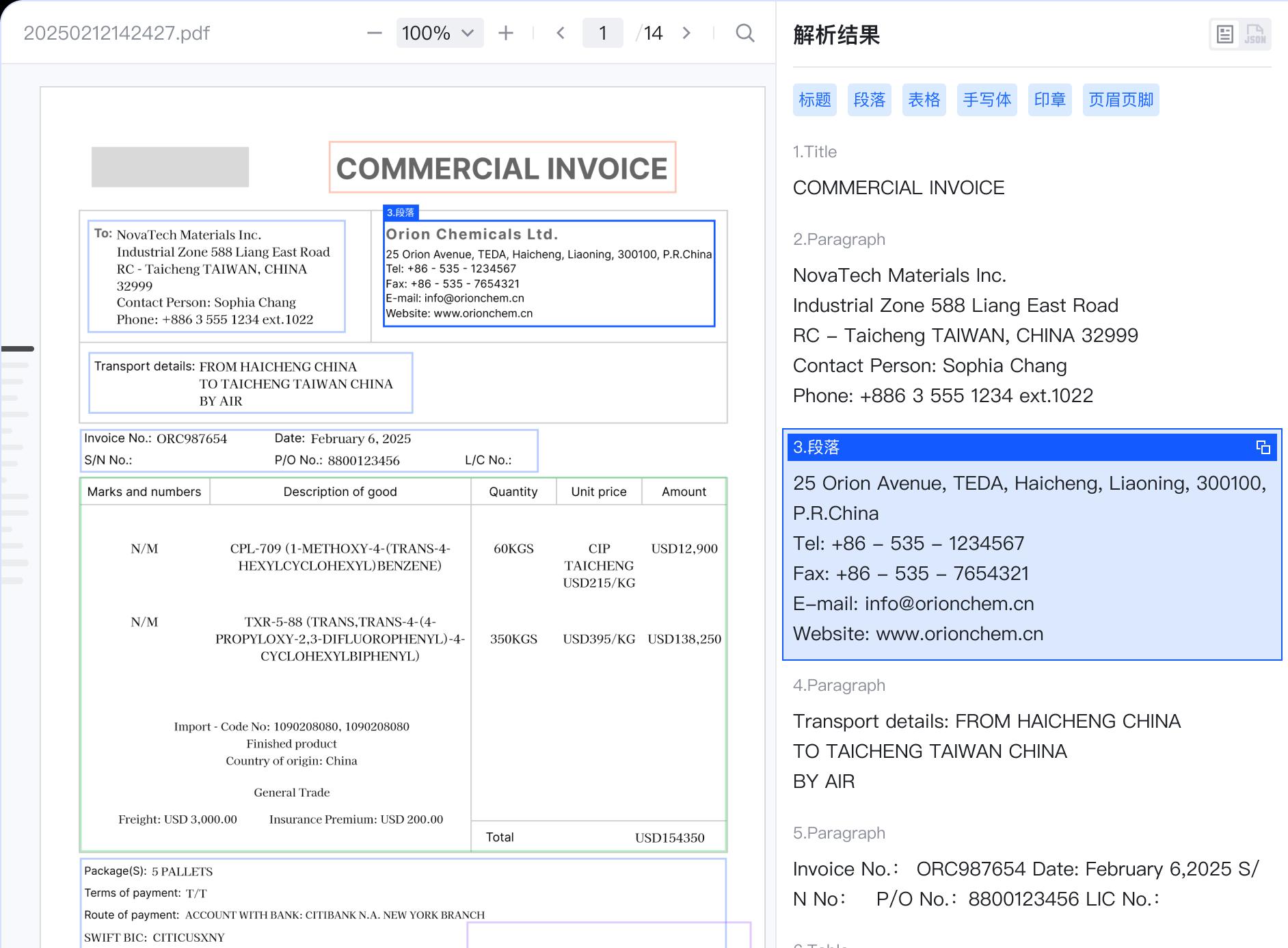Select the 手写体 filter tag
Screen dimensions: 1288x948
click(987, 100)
